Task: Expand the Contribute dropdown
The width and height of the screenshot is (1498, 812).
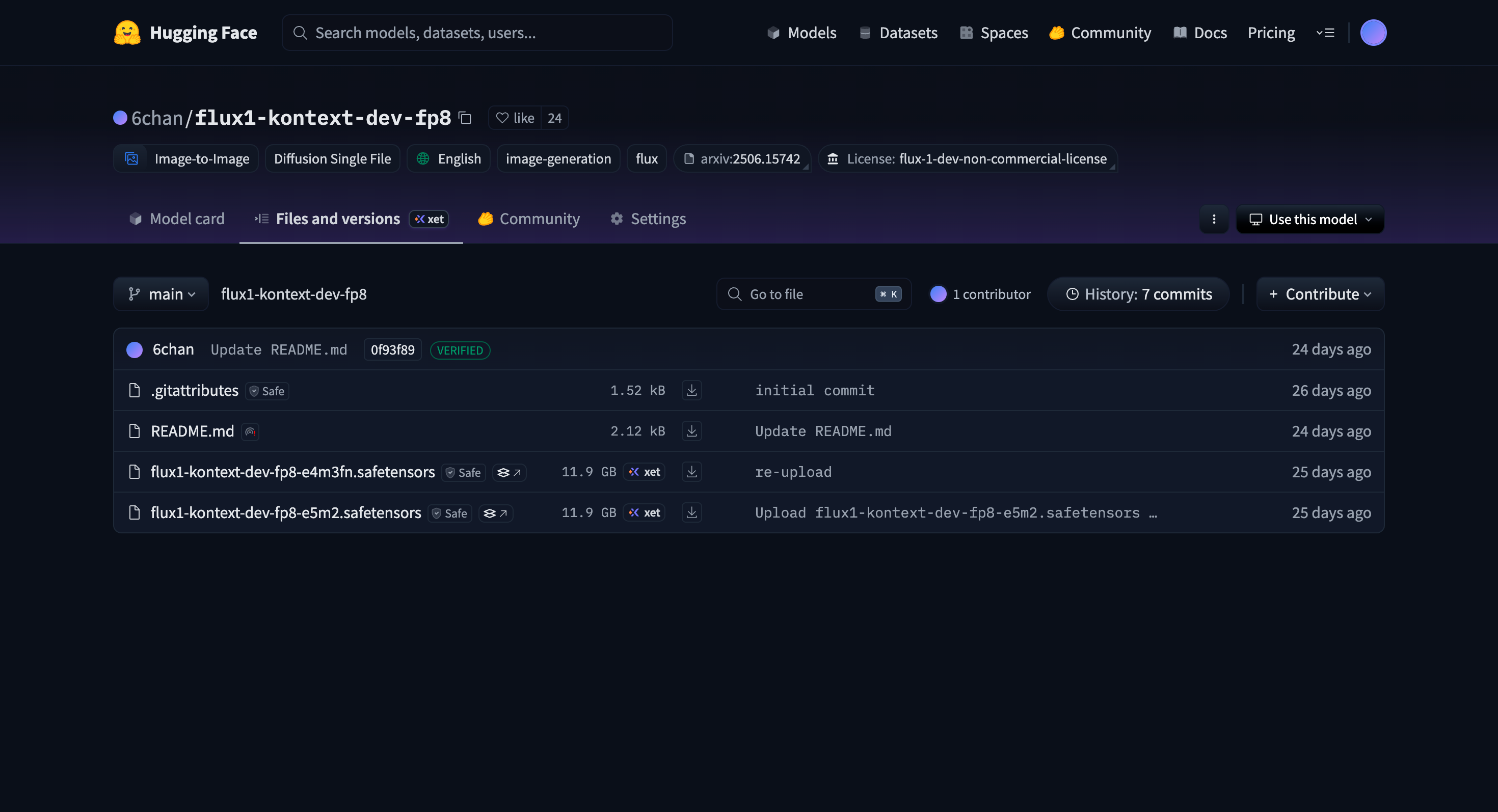Action: click(x=1320, y=294)
